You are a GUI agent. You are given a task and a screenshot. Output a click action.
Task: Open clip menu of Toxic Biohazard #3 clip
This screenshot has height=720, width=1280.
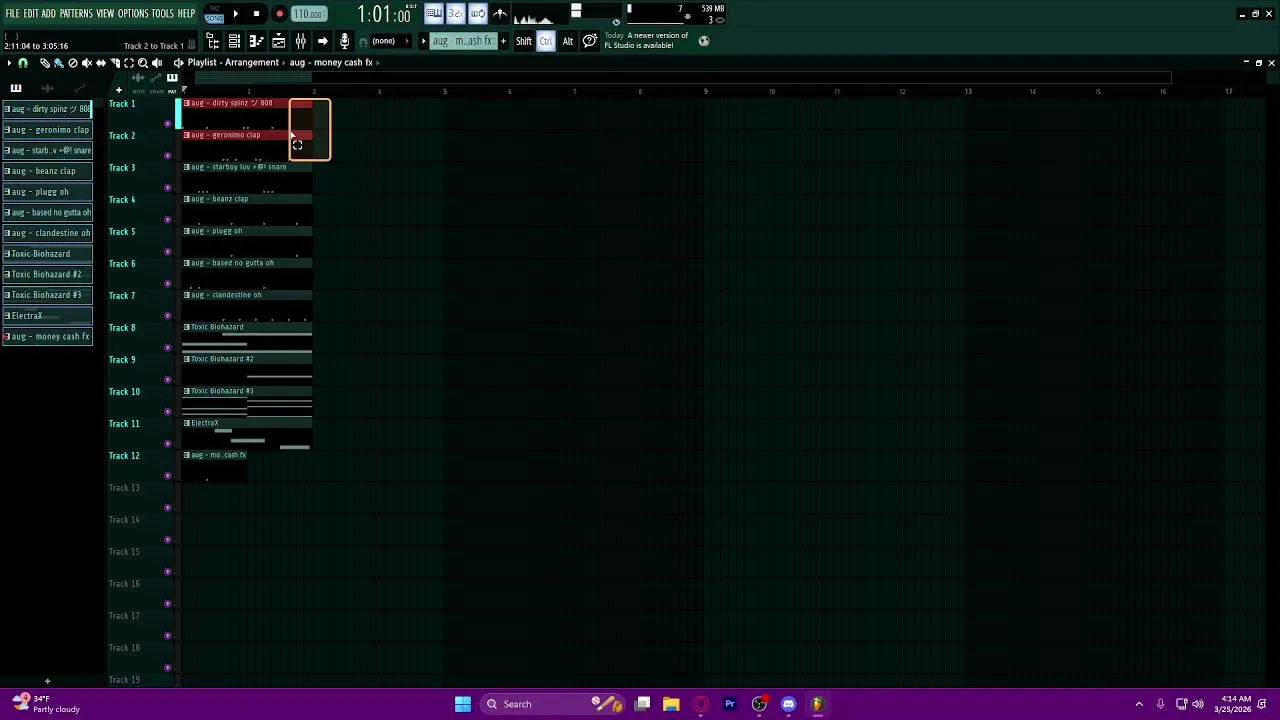click(186, 391)
